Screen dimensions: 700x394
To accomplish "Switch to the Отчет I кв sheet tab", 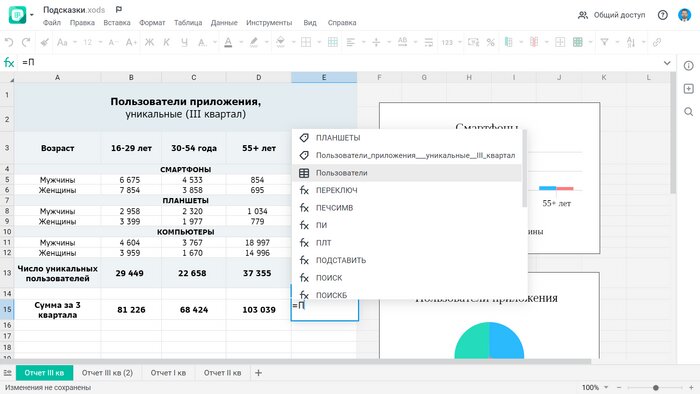I will (168, 373).
